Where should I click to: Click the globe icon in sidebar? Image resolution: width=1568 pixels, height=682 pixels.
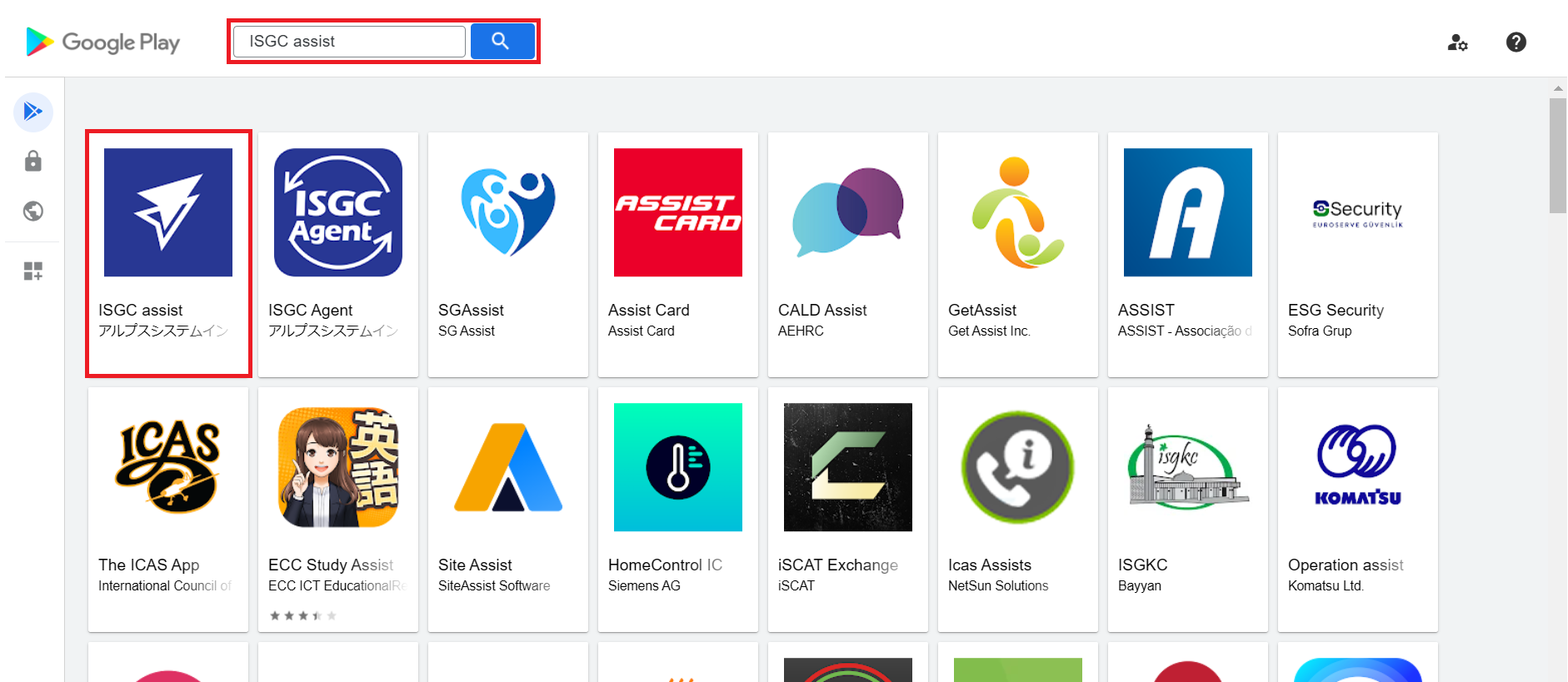[x=33, y=212]
